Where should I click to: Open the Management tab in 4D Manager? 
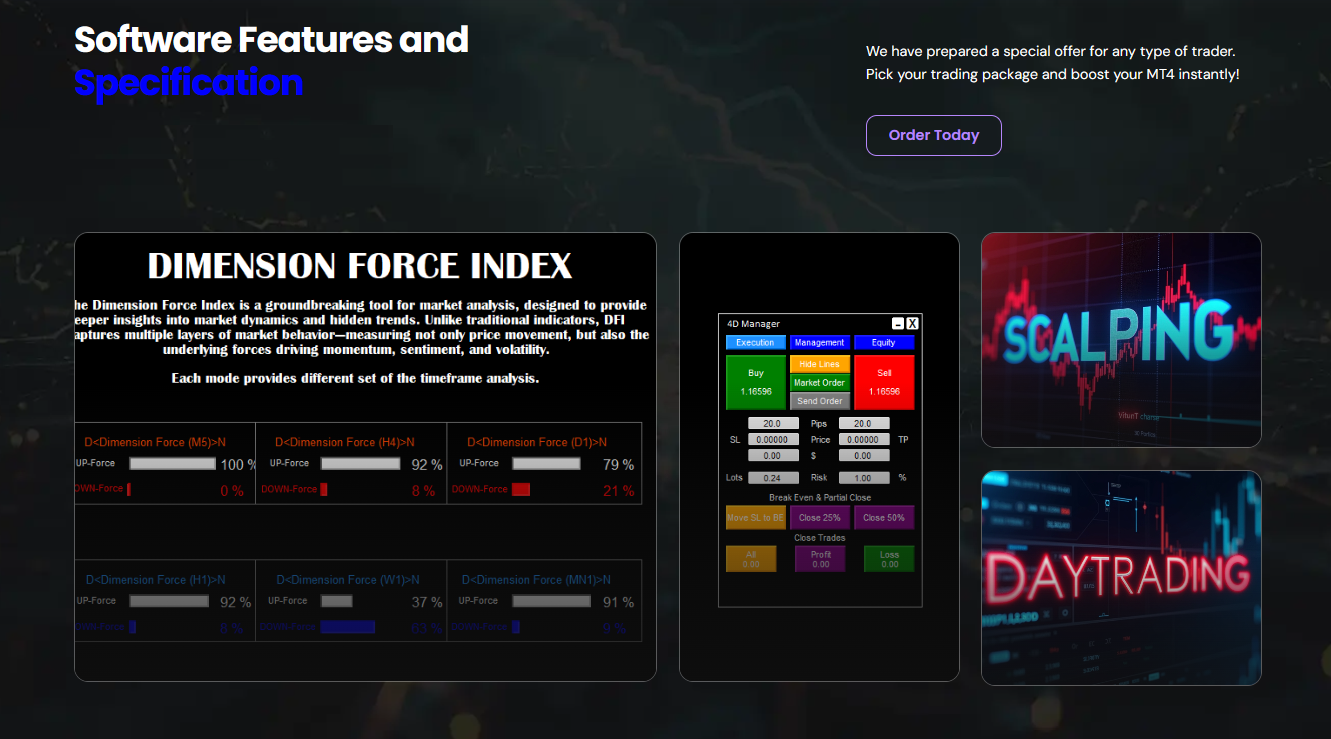tap(819, 343)
